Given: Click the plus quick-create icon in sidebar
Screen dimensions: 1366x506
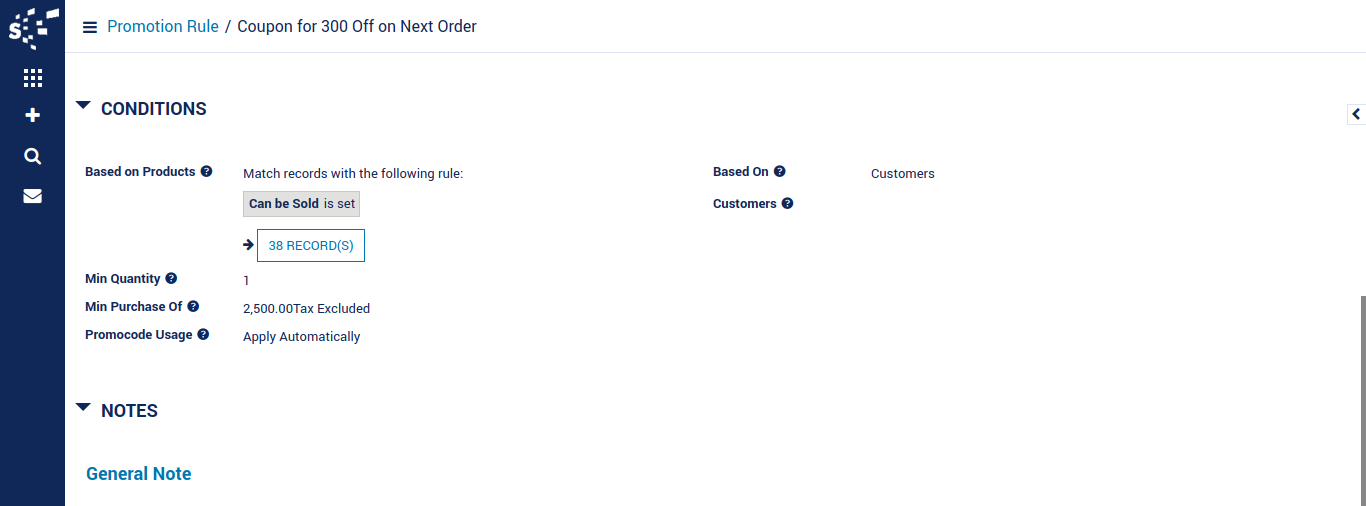Looking at the screenshot, I should click(33, 116).
